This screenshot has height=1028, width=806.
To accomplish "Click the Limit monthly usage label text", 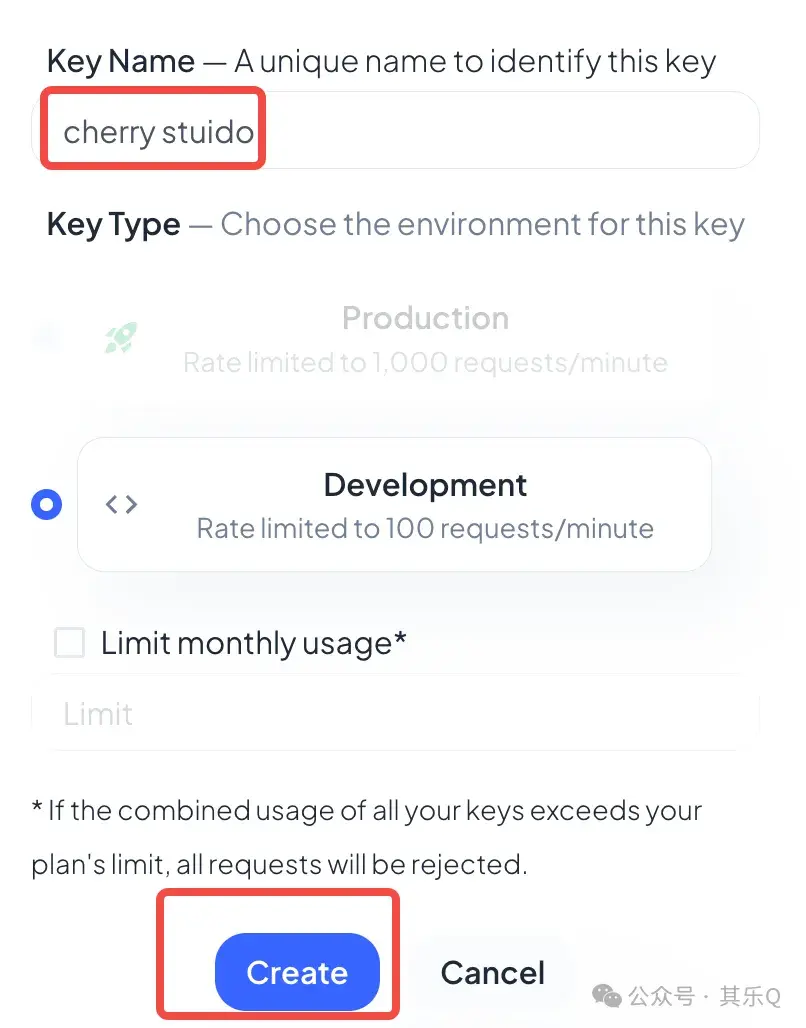I will tap(252, 643).
